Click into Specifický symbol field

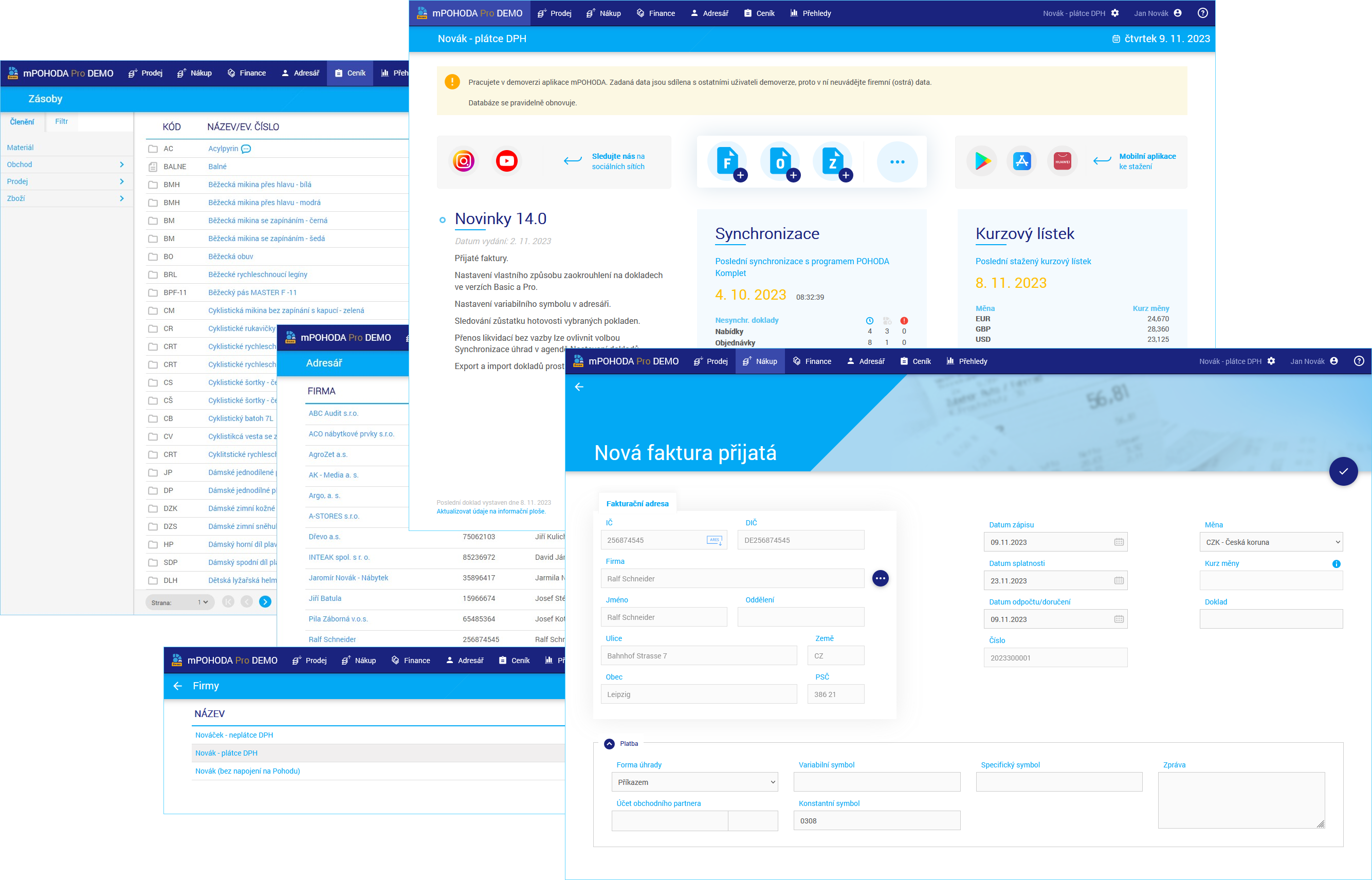[x=1059, y=782]
